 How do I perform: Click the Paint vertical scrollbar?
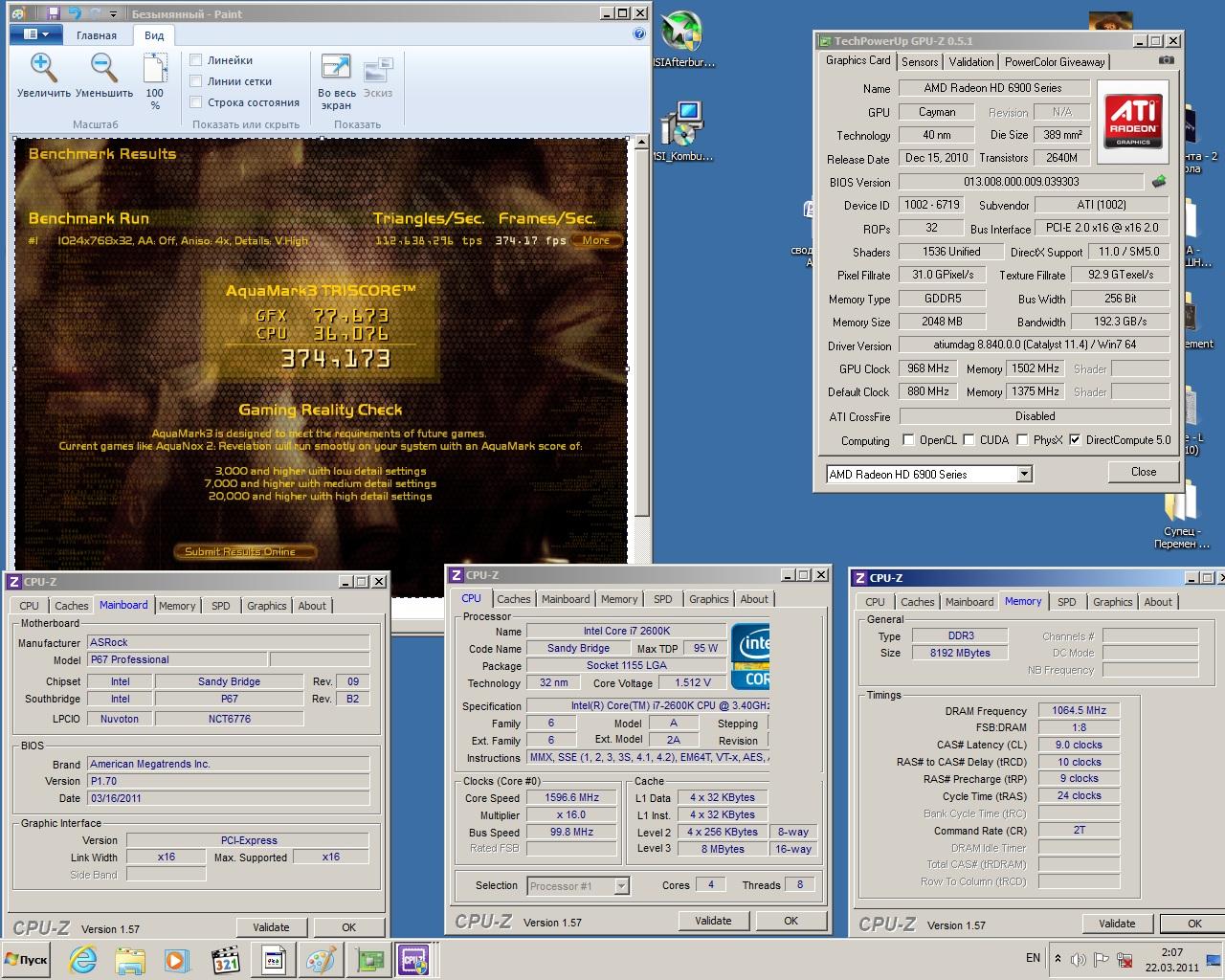[x=641, y=335]
